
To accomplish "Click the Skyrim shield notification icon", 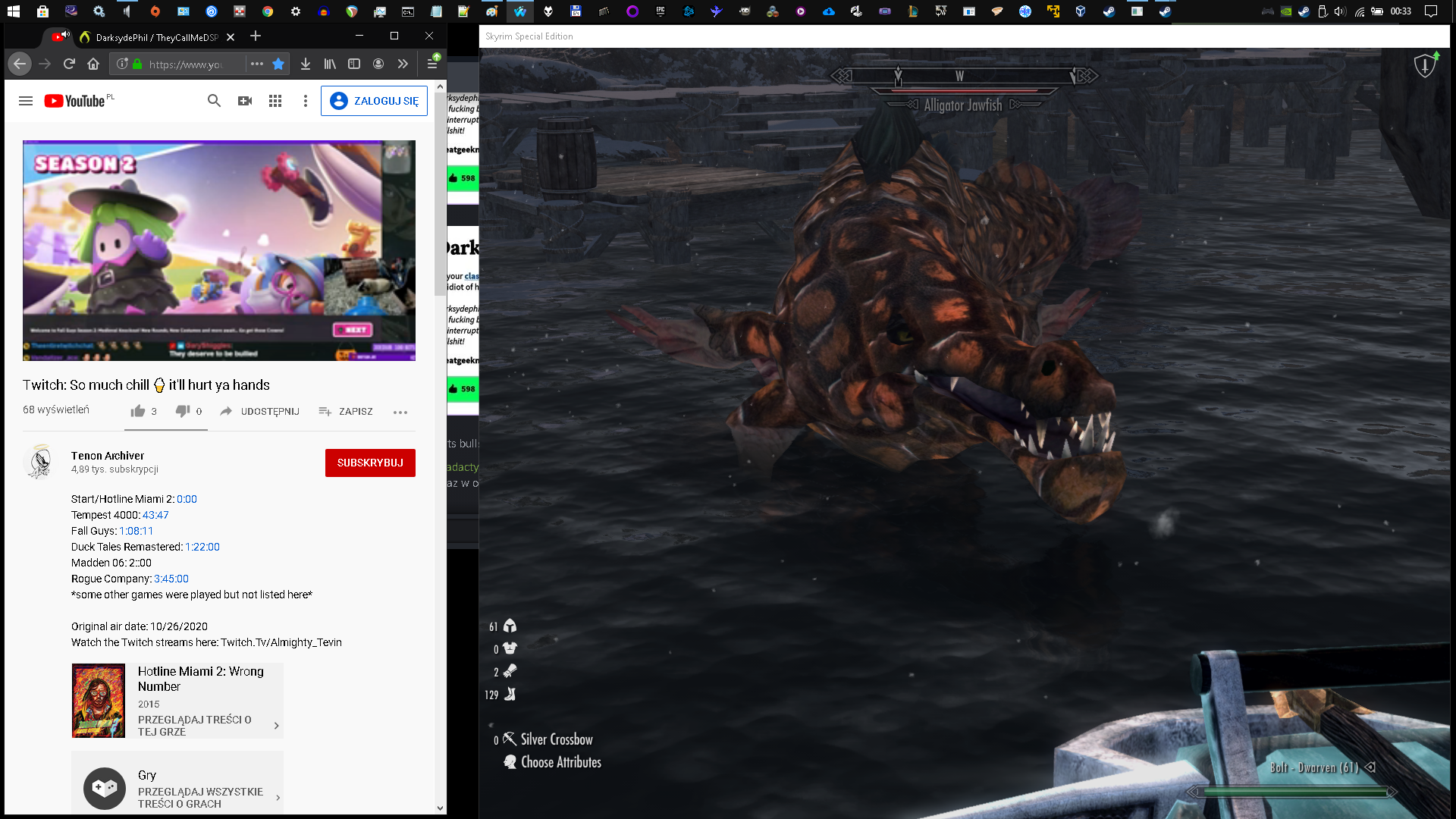I will pyautogui.click(x=1426, y=65).
